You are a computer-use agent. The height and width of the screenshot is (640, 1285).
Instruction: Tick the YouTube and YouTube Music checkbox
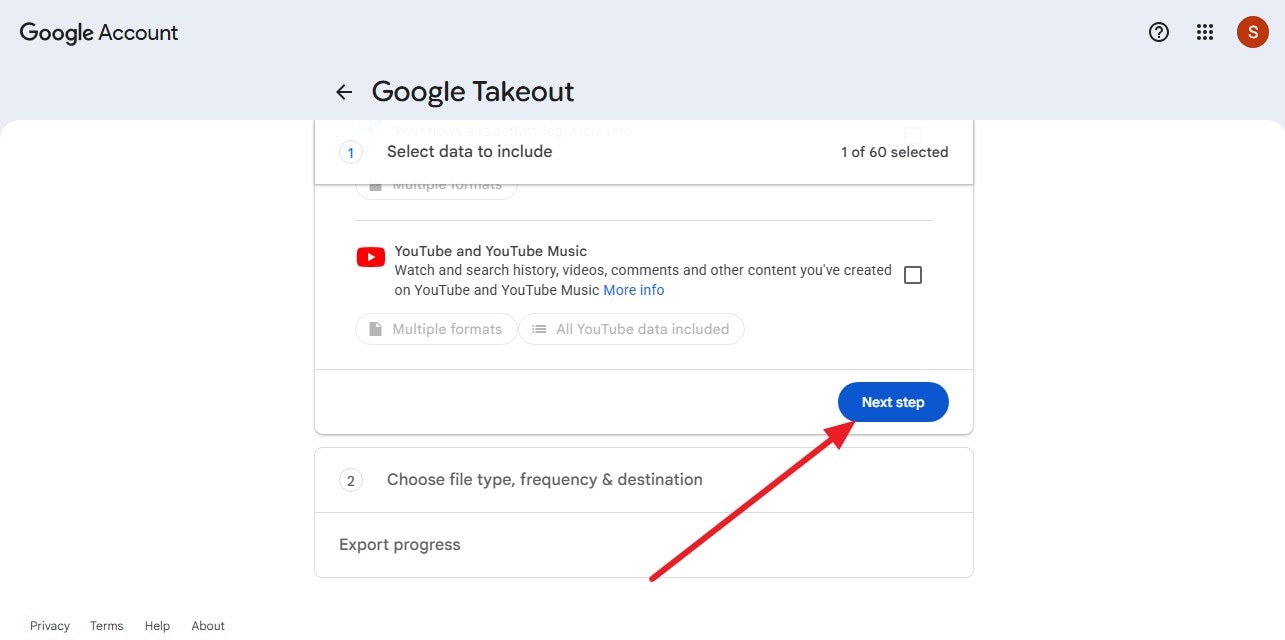click(913, 275)
